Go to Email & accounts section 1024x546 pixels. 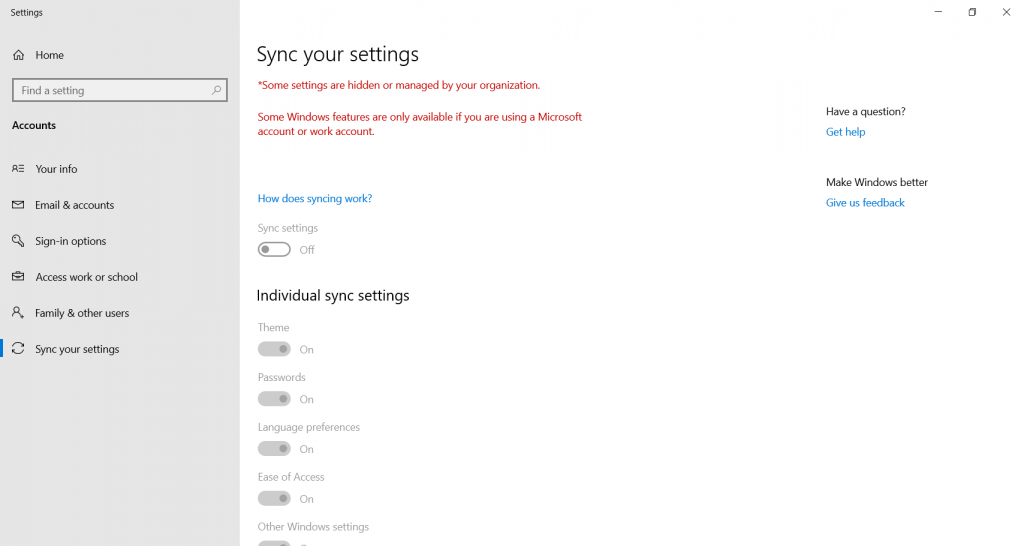pyautogui.click(x=74, y=205)
